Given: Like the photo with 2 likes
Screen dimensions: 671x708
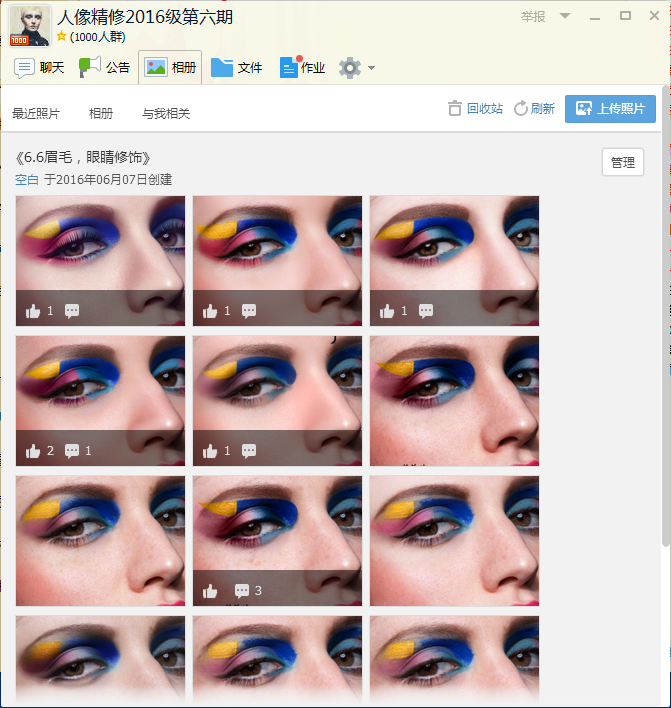Looking at the screenshot, I should point(33,451).
